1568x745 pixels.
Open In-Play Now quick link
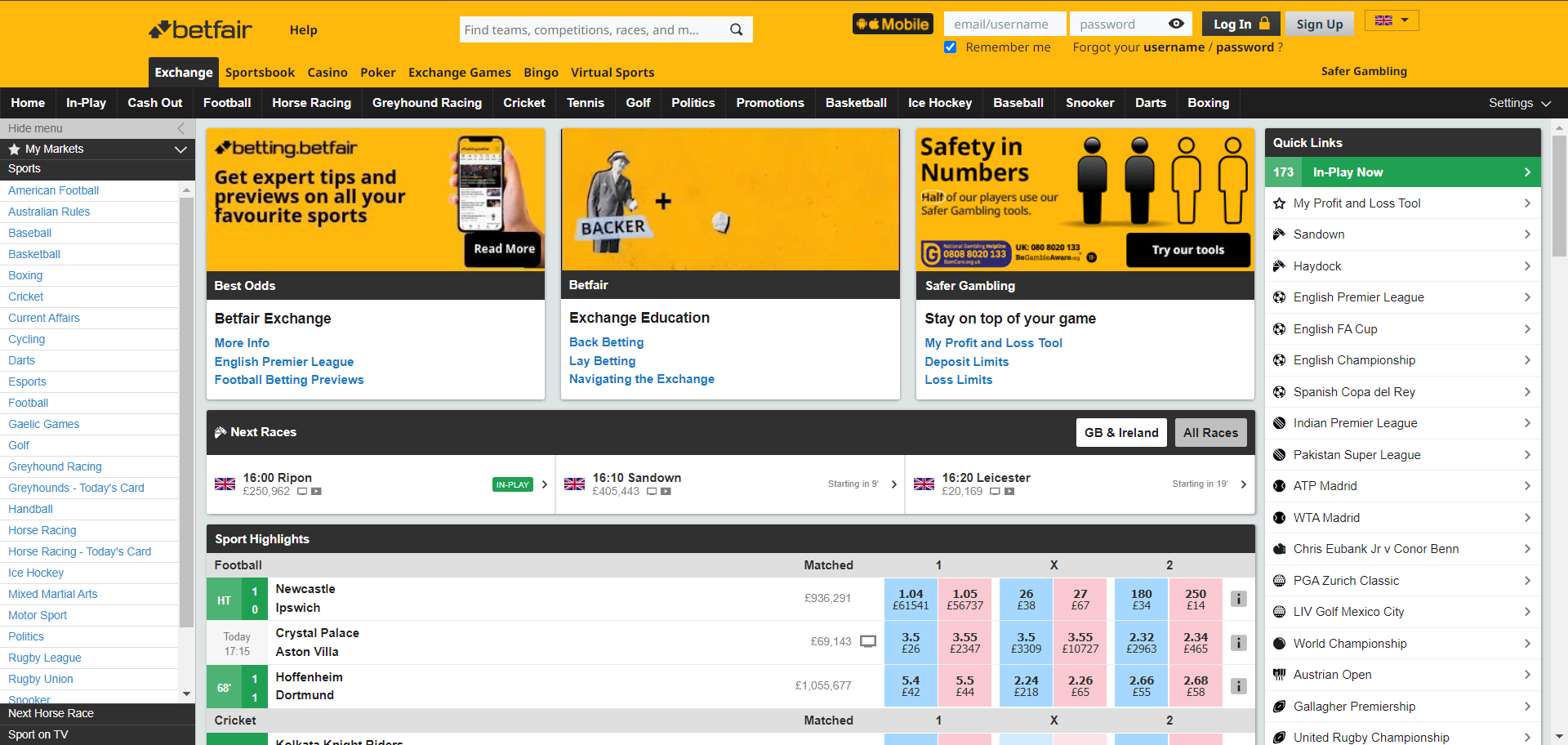(x=1402, y=172)
